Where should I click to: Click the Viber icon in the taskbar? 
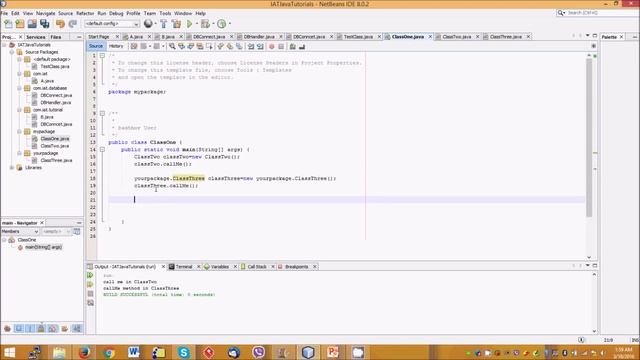[x=258, y=352]
